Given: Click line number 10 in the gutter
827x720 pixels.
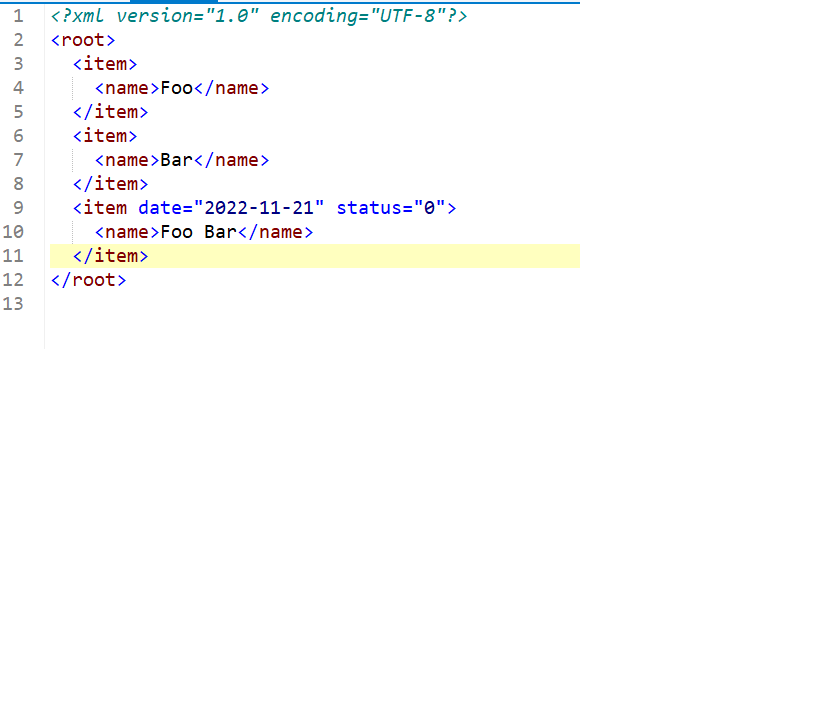Looking at the screenshot, I should [x=13, y=232].
